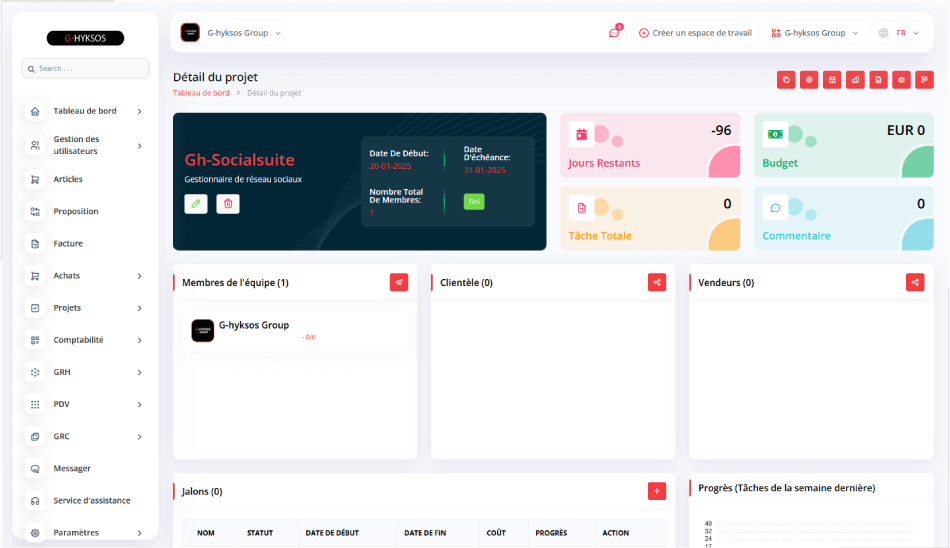The height and width of the screenshot is (548, 950).
Task: Click the PROGRÈS column header
Action: (551, 533)
